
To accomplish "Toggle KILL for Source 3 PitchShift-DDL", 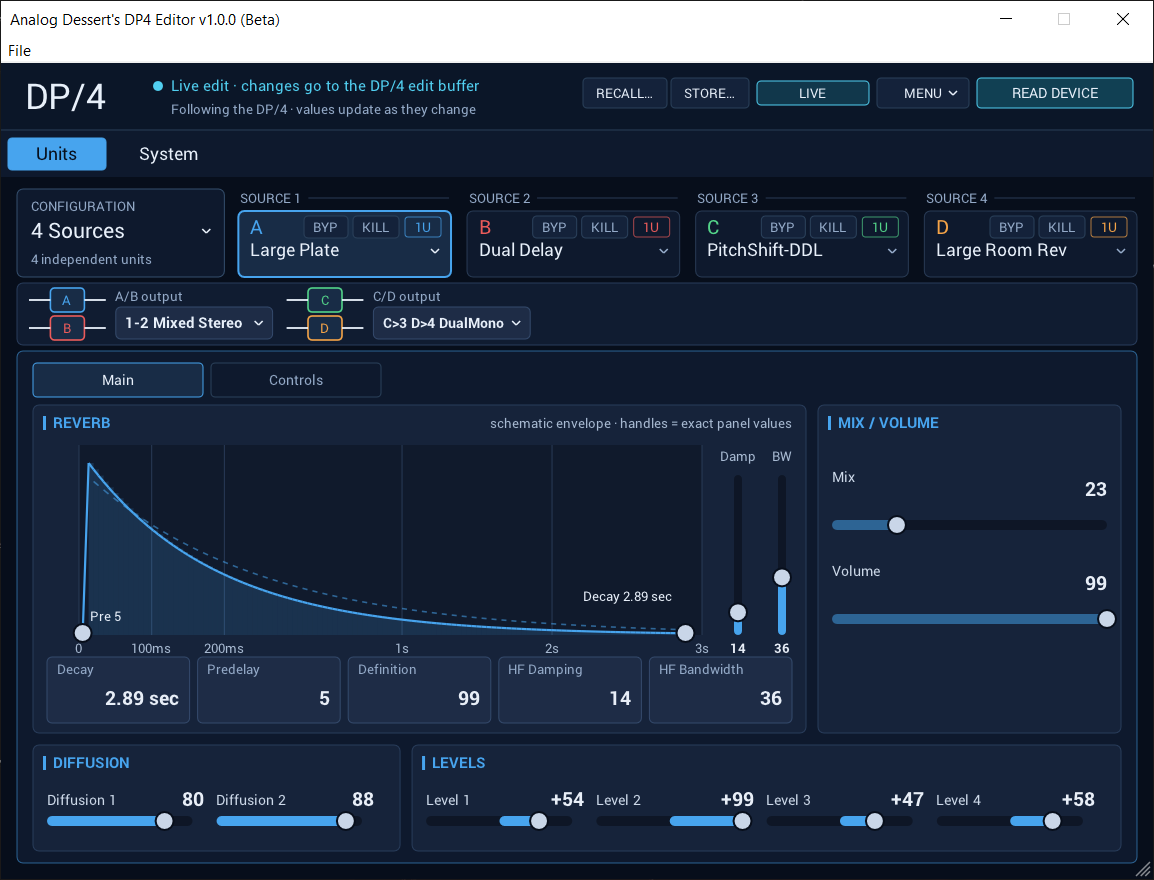I will pos(832,227).
